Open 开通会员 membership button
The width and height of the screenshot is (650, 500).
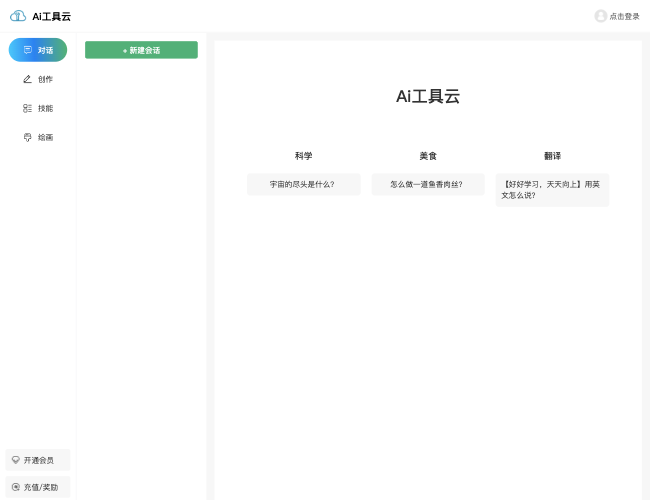pyautogui.click(x=38, y=460)
